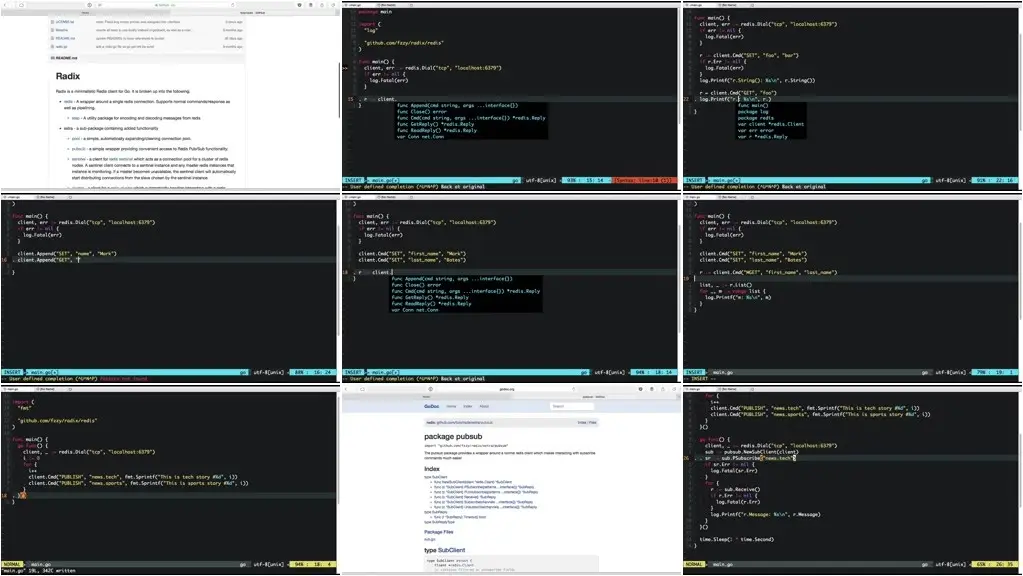Open the Package Files heading link on GoDoc

coord(438,532)
